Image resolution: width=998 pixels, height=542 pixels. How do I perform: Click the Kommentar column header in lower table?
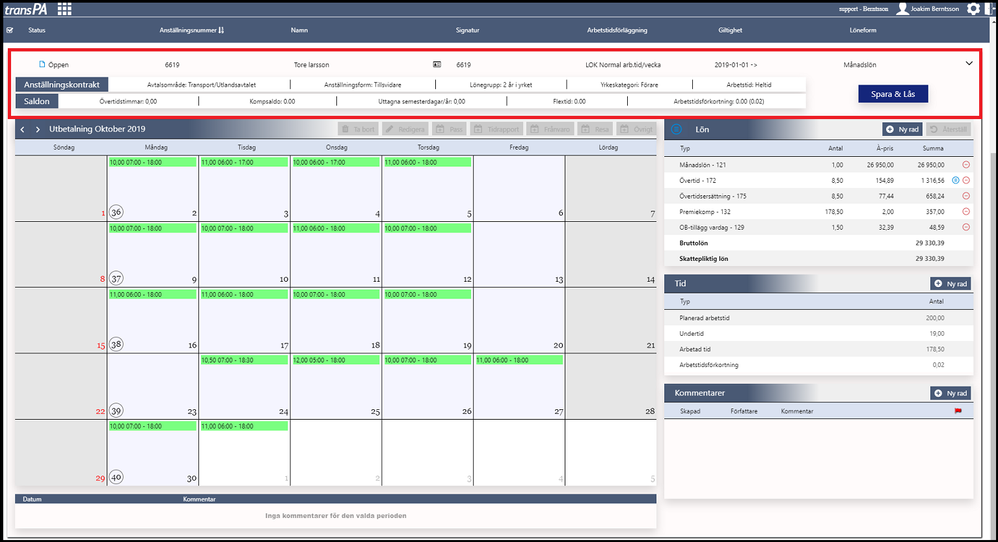click(x=199, y=499)
